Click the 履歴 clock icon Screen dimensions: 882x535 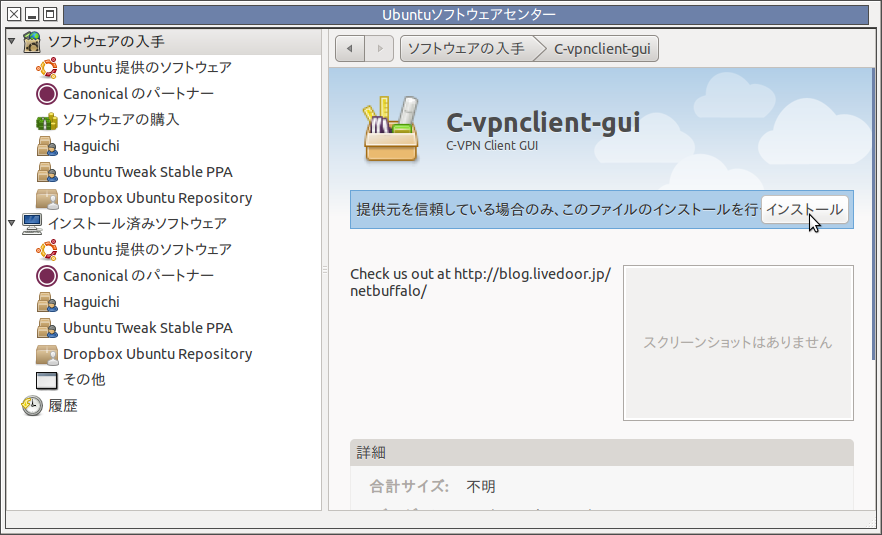tap(32, 406)
